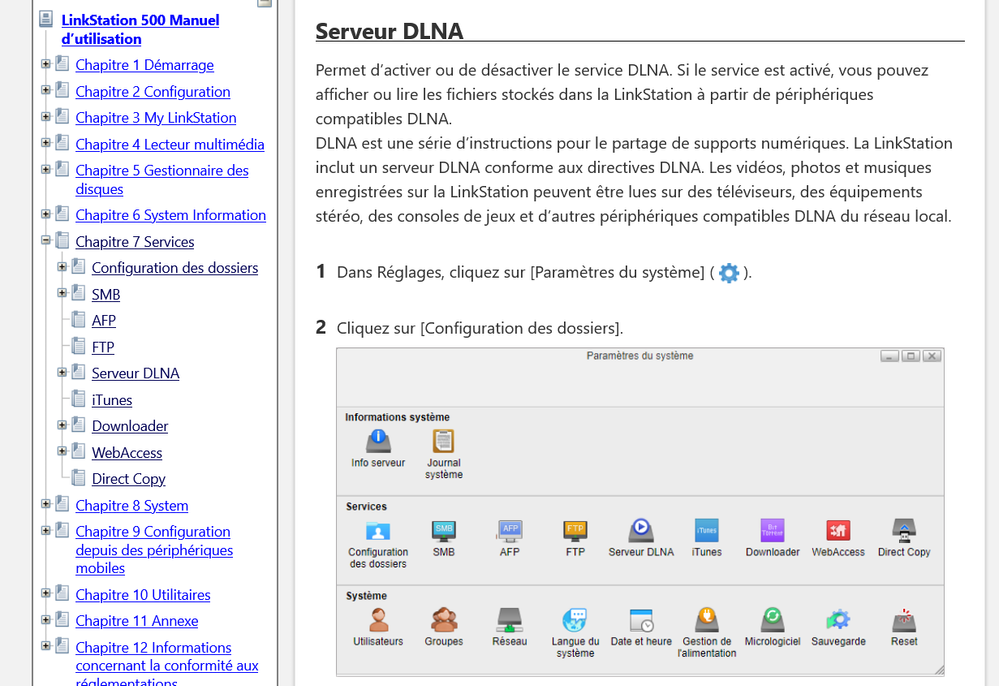Collapse the Chapitre 7 Services tree node

46,241
